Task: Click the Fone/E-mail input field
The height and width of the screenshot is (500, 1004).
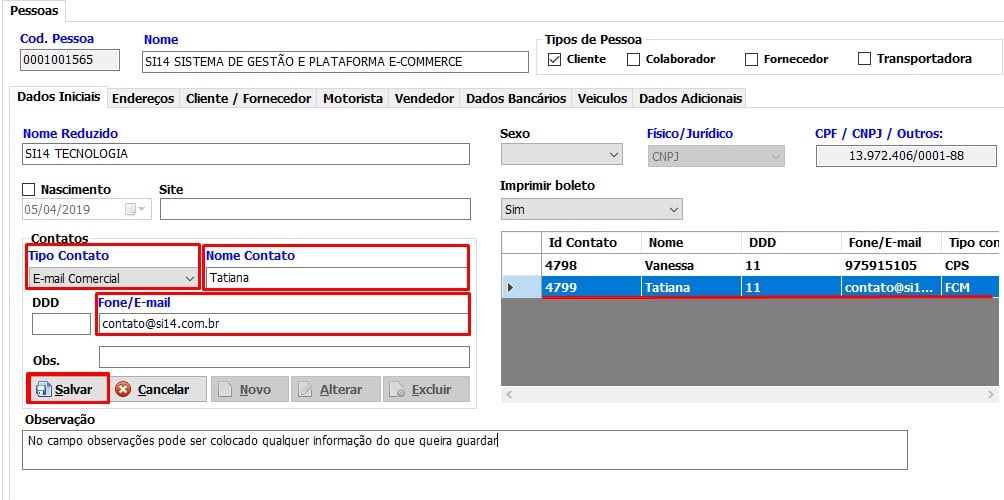Action: coord(284,324)
